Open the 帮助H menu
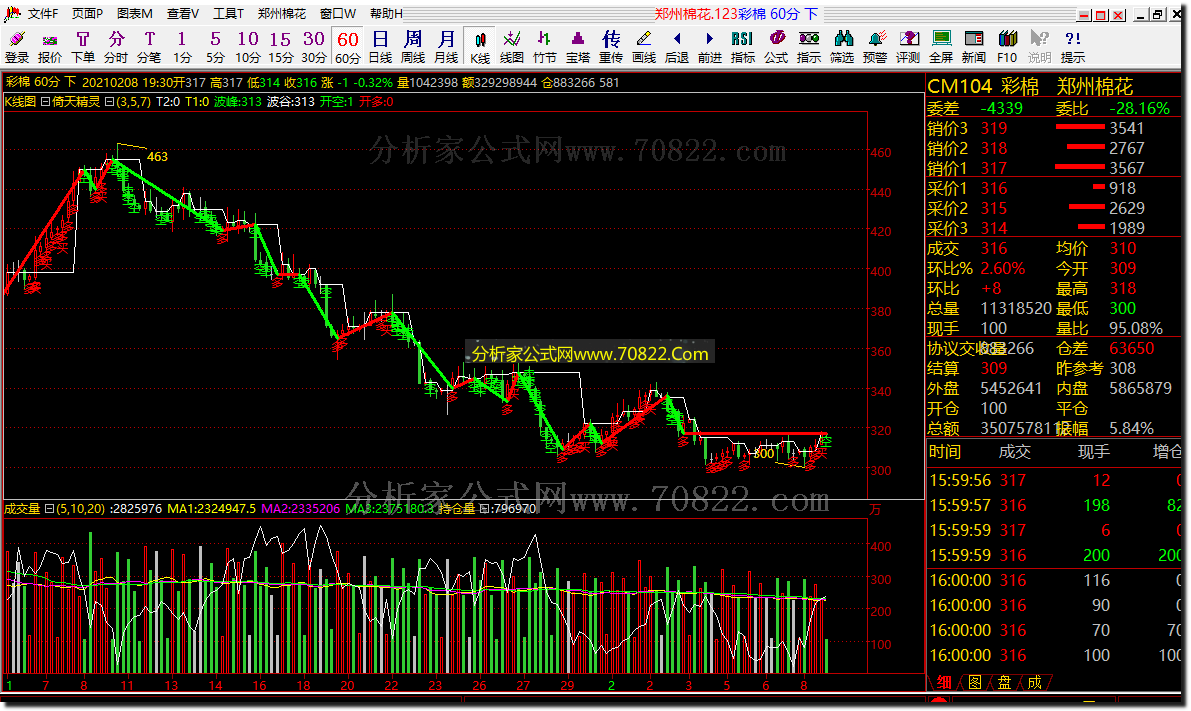 tap(387, 14)
